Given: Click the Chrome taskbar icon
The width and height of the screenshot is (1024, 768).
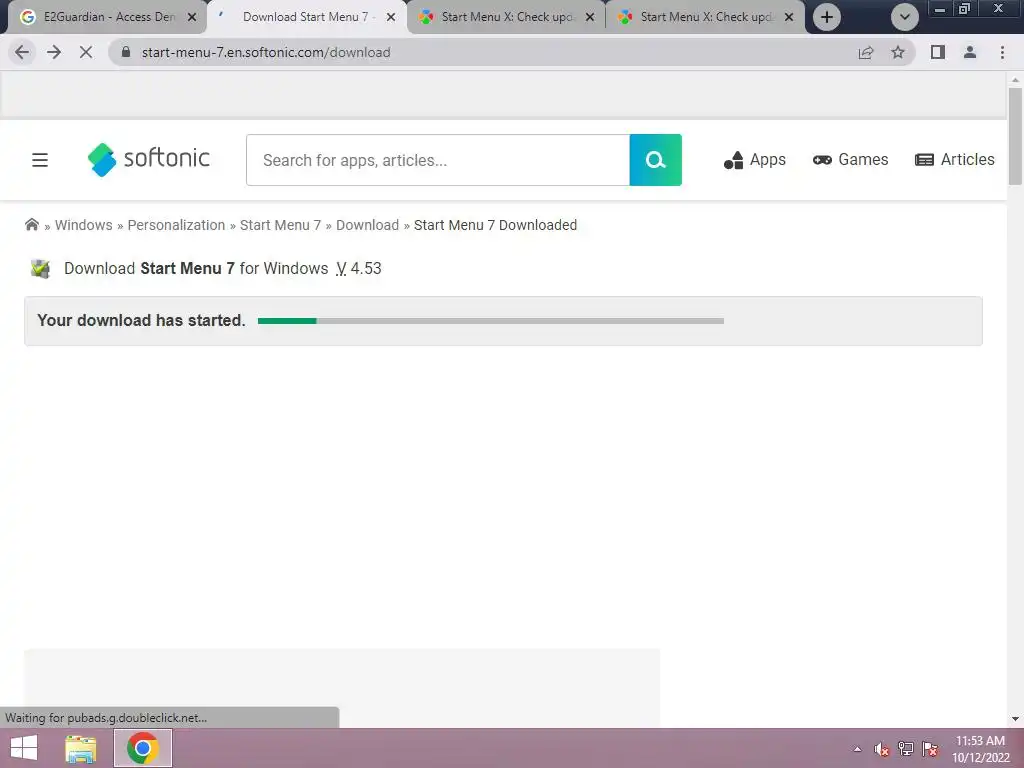Looking at the screenshot, I should pyautogui.click(x=143, y=748).
